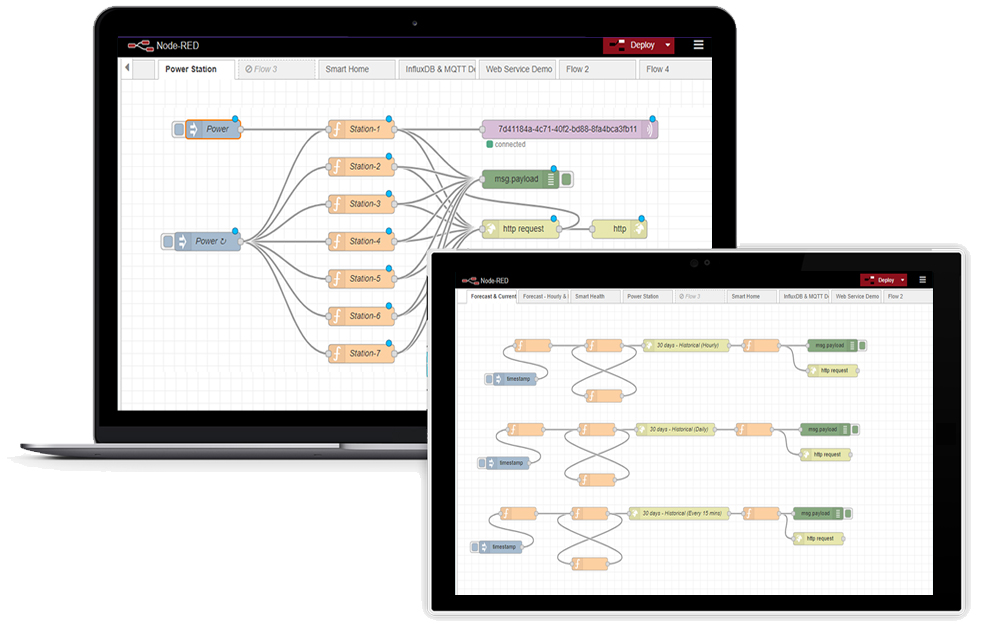Open the Deploy dropdown arrow on the tablet
The image size is (981, 627).
tap(903, 280)
